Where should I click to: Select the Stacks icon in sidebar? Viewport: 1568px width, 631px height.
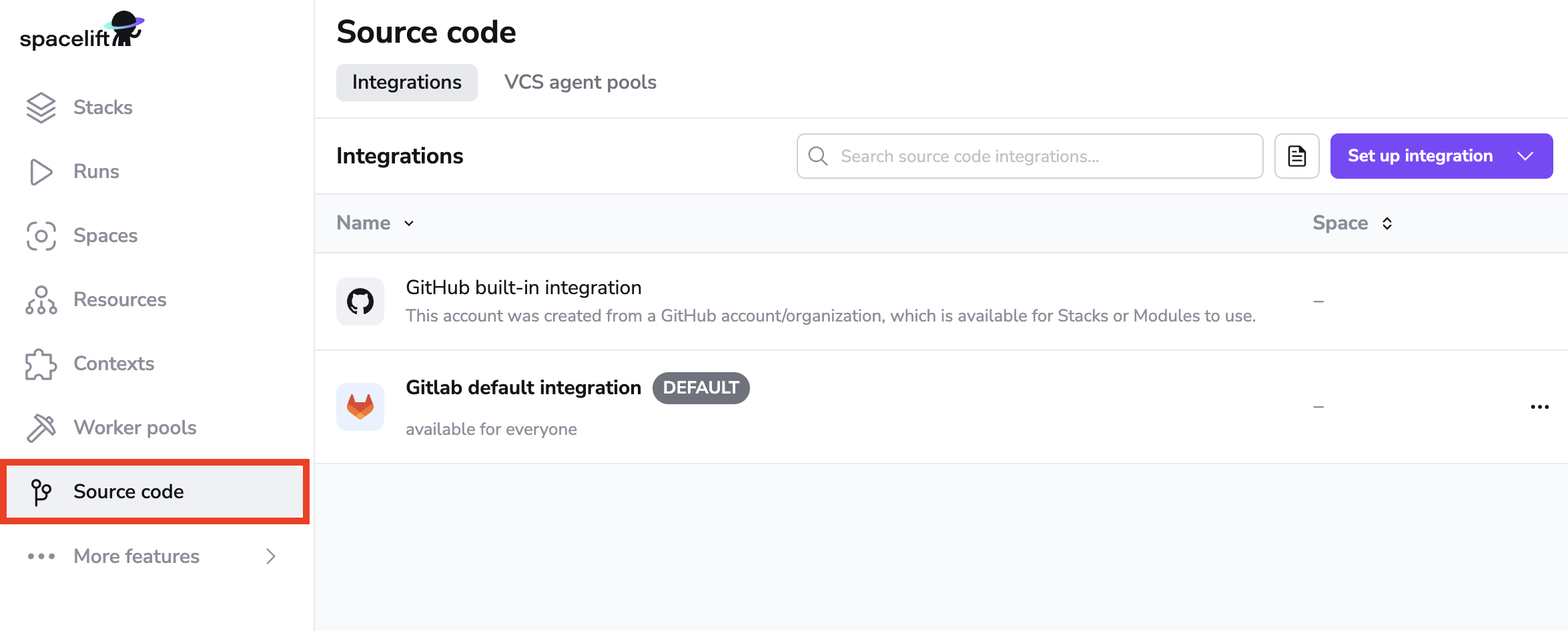pos(41,107)
